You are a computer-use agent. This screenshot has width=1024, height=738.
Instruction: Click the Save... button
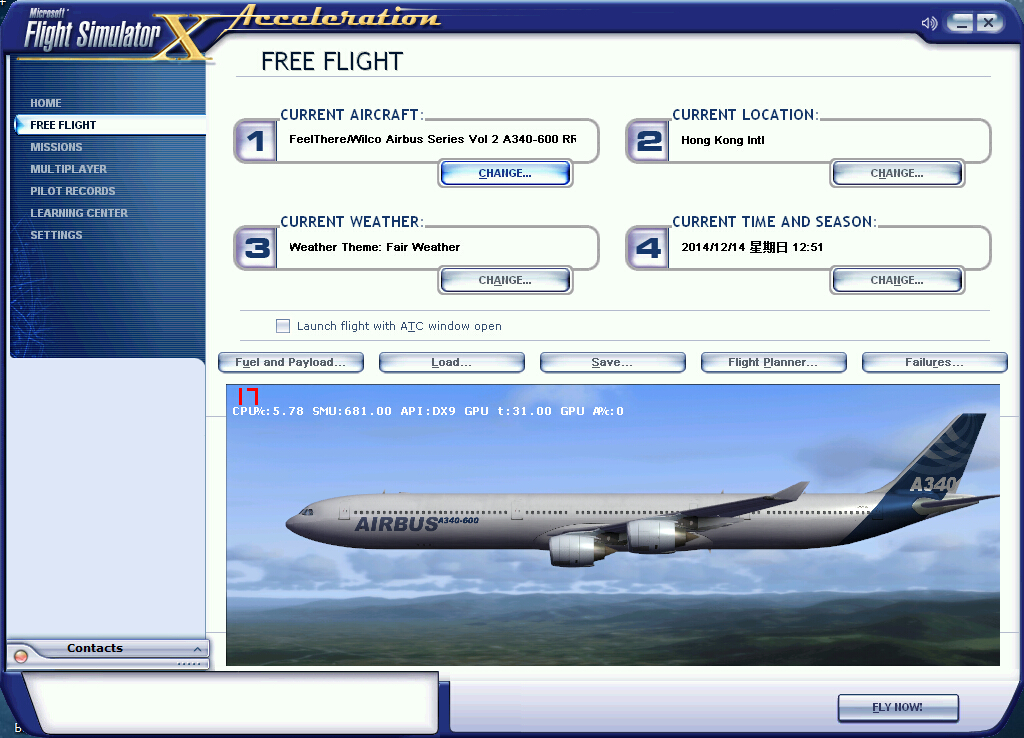pyautogui.click(x=613, y=362)
